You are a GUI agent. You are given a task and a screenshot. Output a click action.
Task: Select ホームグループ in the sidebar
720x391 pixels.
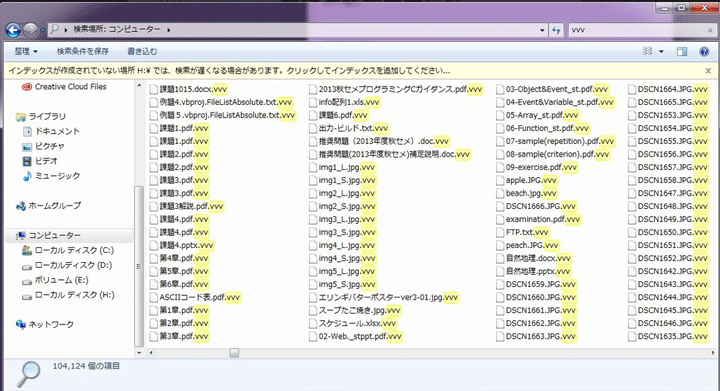point(48,206)
